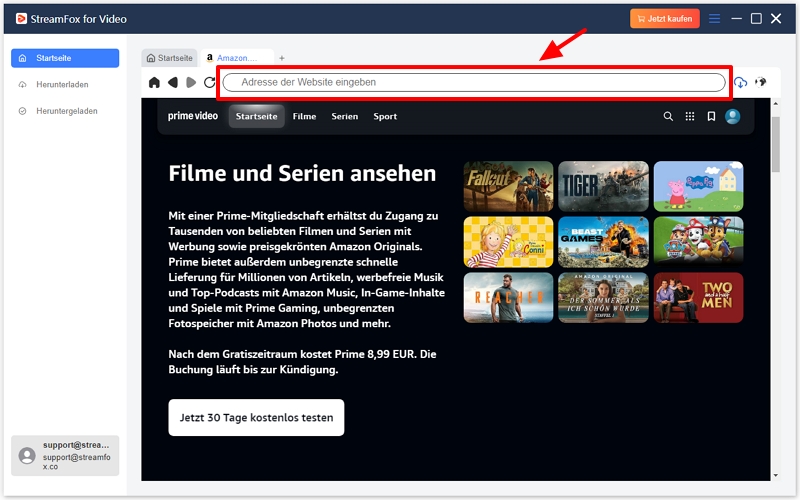The height and width of the screenshot is (500, 800).
Task: Add a new browser tab with plus
Action: tap(282, 58)
